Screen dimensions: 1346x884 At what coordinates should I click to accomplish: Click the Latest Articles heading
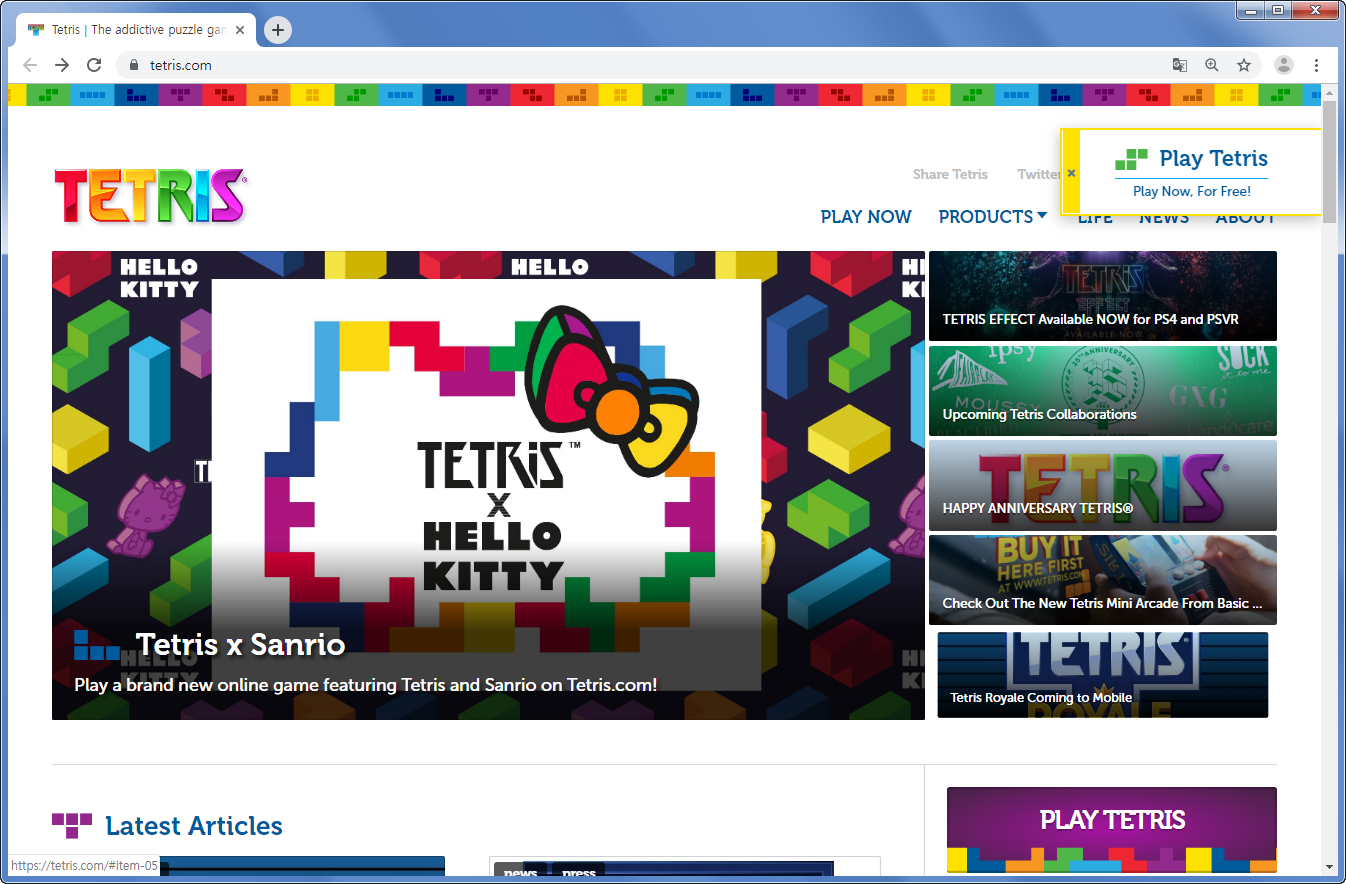(194, 826)
